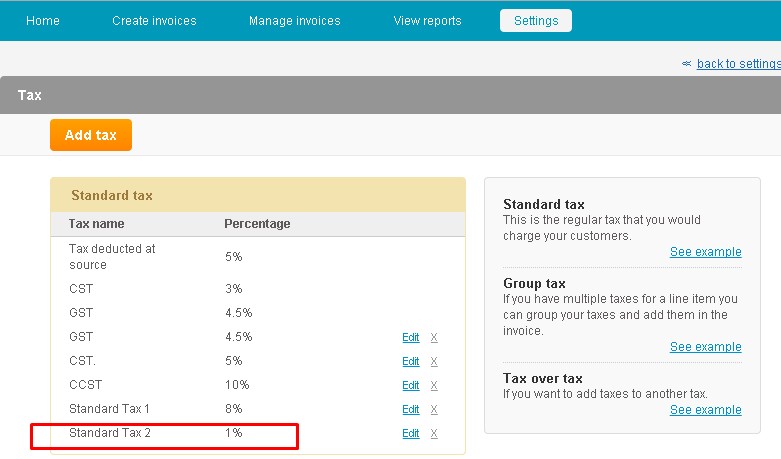Open the Settings tab
781x459 pixels.
(536, 21)
